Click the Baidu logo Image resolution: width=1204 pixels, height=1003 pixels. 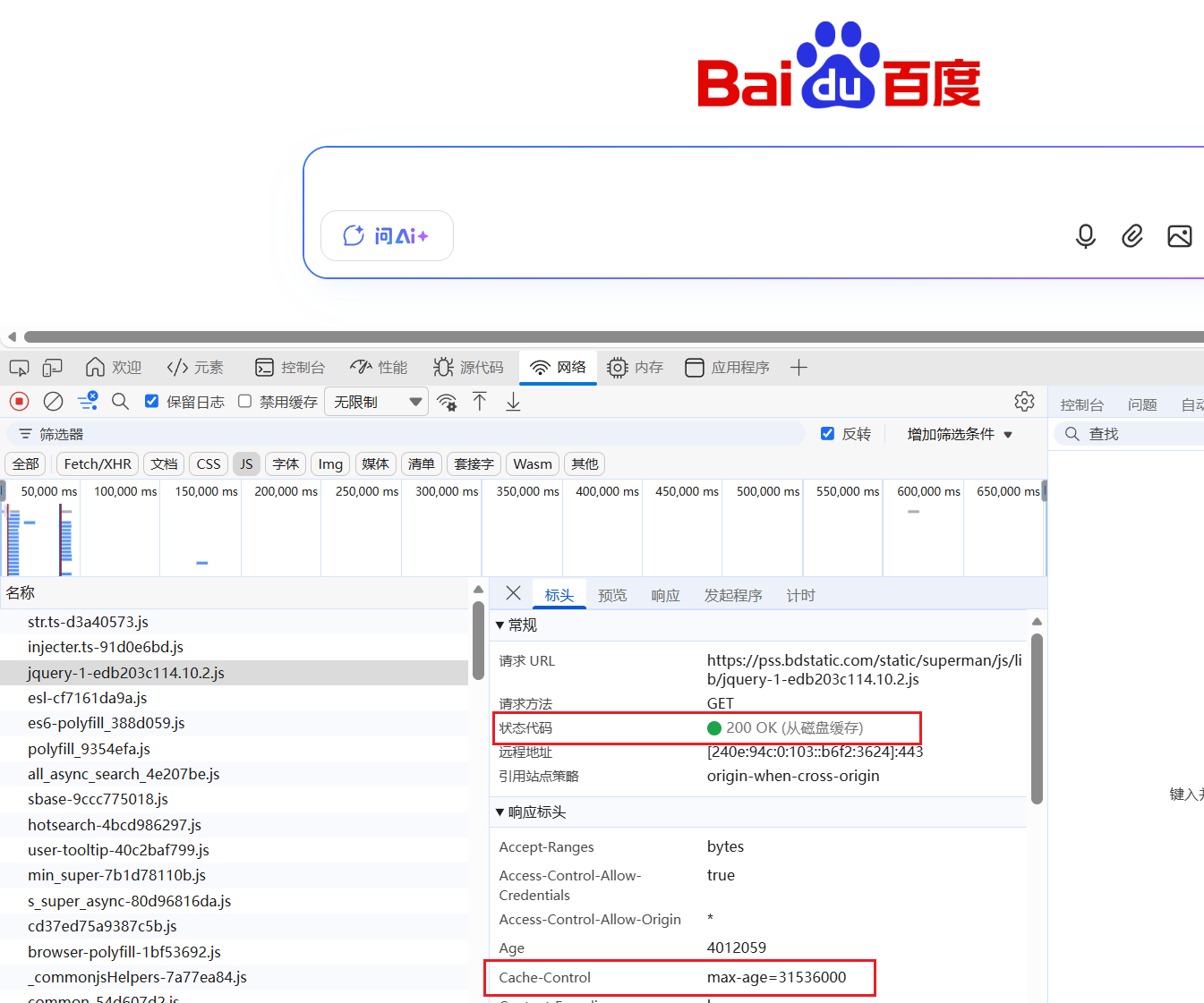(839, 65)
